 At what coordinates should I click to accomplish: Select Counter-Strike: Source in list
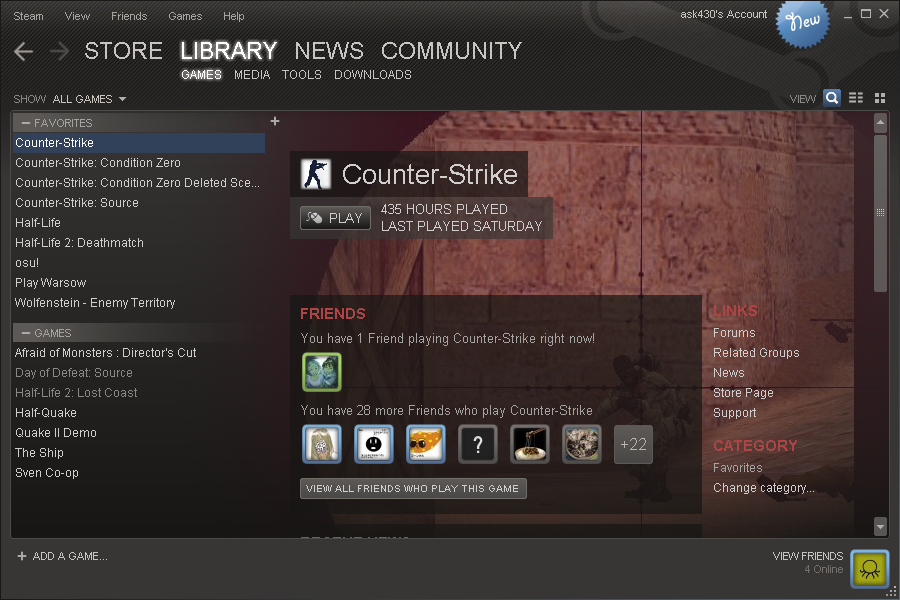pos(138,203)
